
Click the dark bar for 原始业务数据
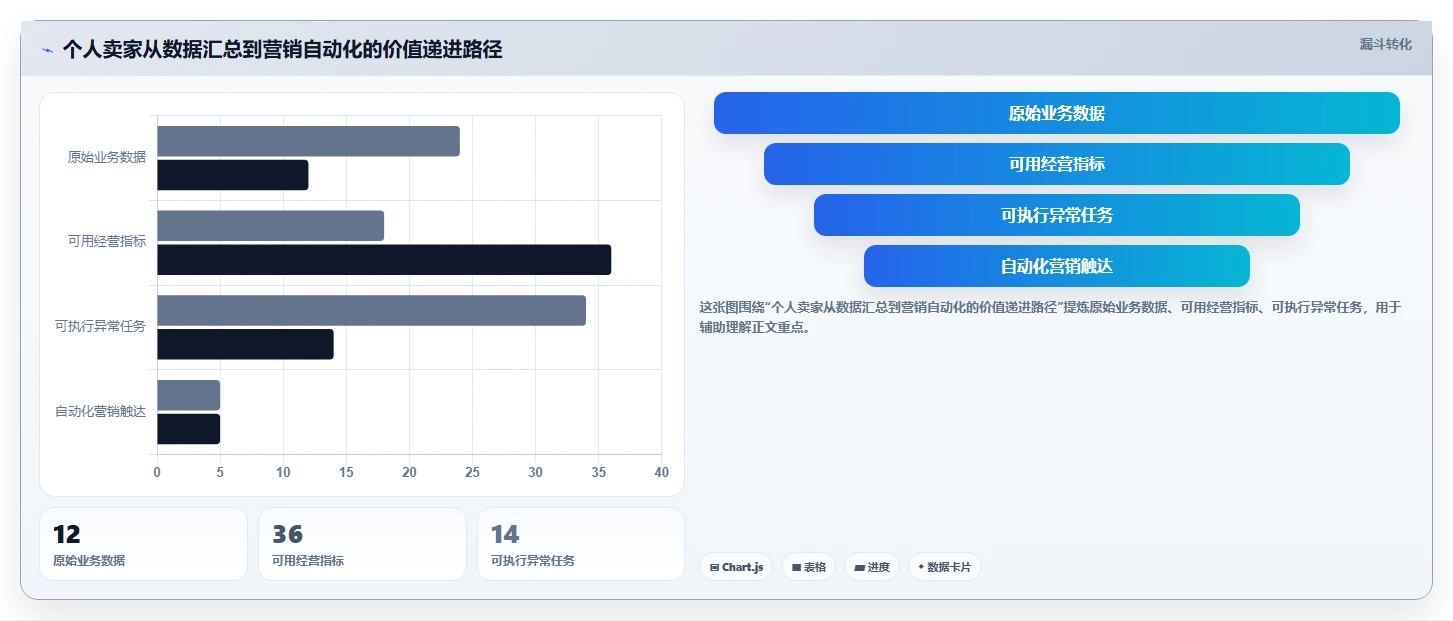(x=232, y=175)
